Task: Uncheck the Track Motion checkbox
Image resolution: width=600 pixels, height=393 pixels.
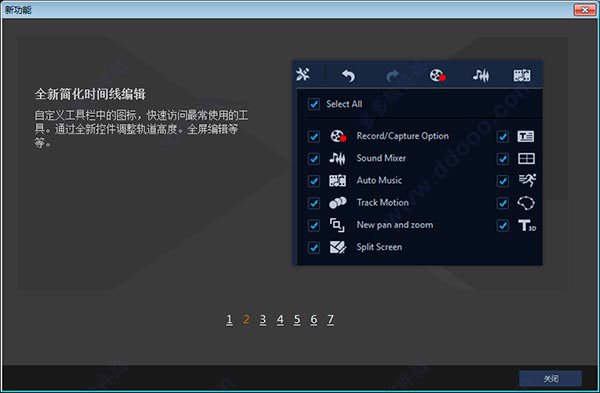Action: [314, 203]
